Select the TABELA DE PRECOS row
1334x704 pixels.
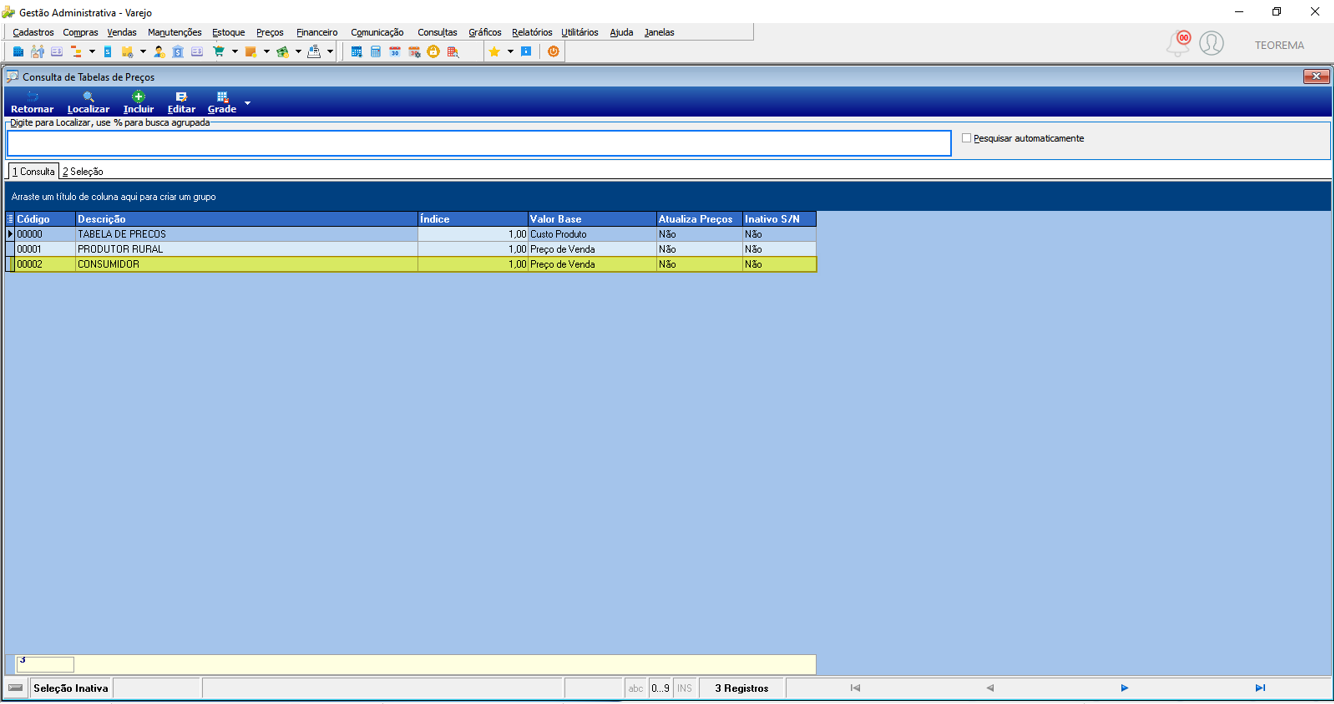coord(411,234)
